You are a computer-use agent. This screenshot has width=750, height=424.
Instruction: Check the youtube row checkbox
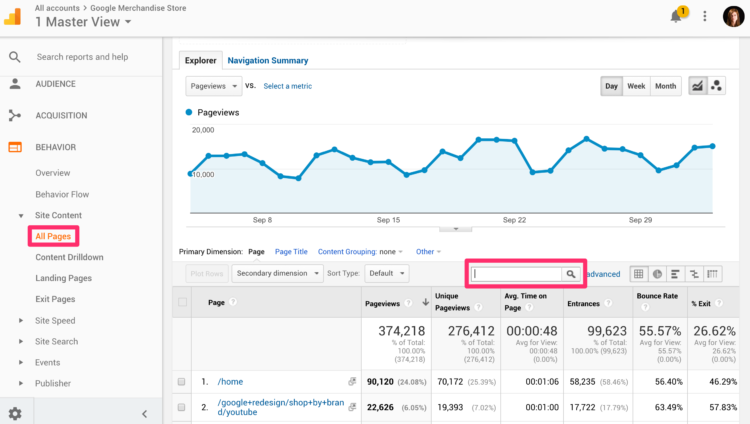(181, 407)
